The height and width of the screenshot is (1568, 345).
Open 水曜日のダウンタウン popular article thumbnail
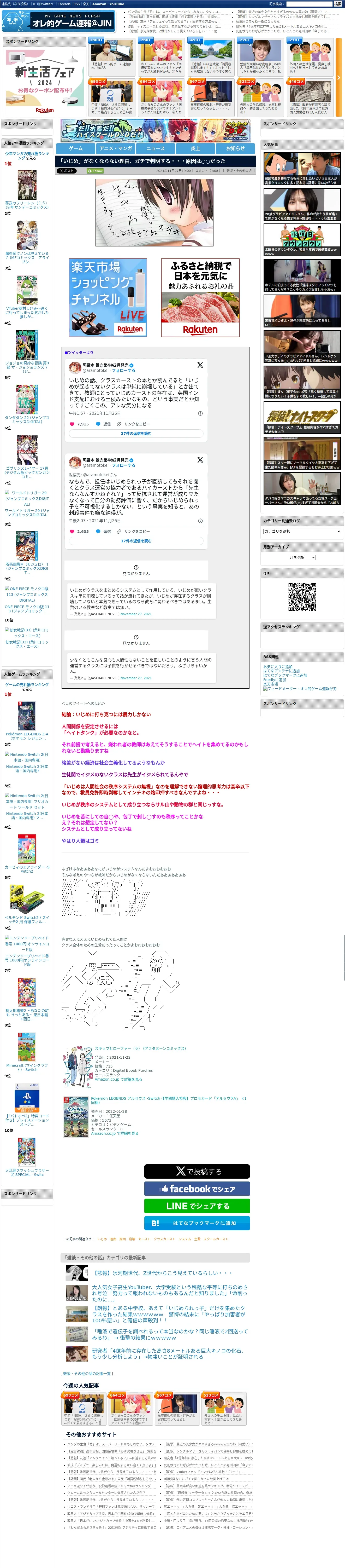(302, 240)
